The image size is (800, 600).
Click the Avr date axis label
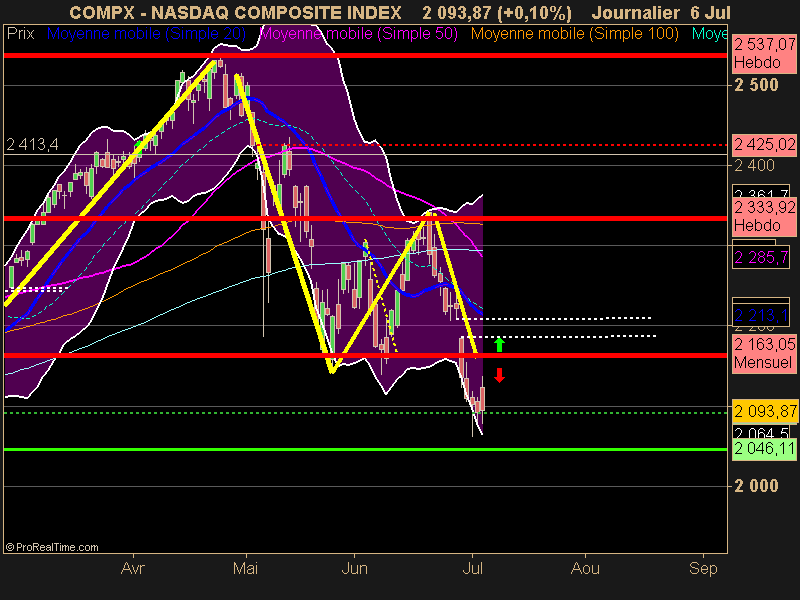133,568
